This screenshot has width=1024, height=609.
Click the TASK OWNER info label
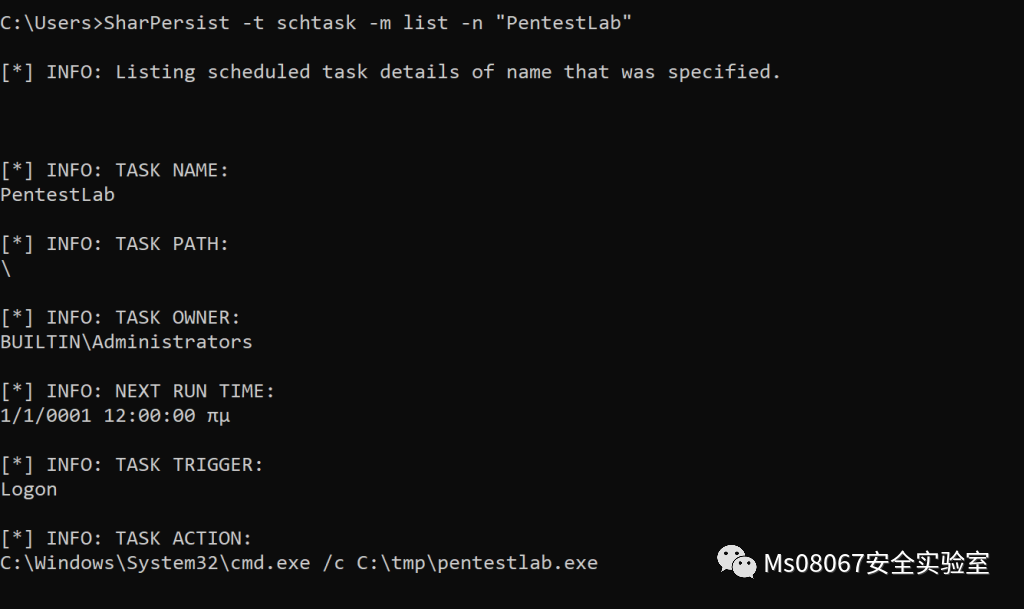pos(121,318)
